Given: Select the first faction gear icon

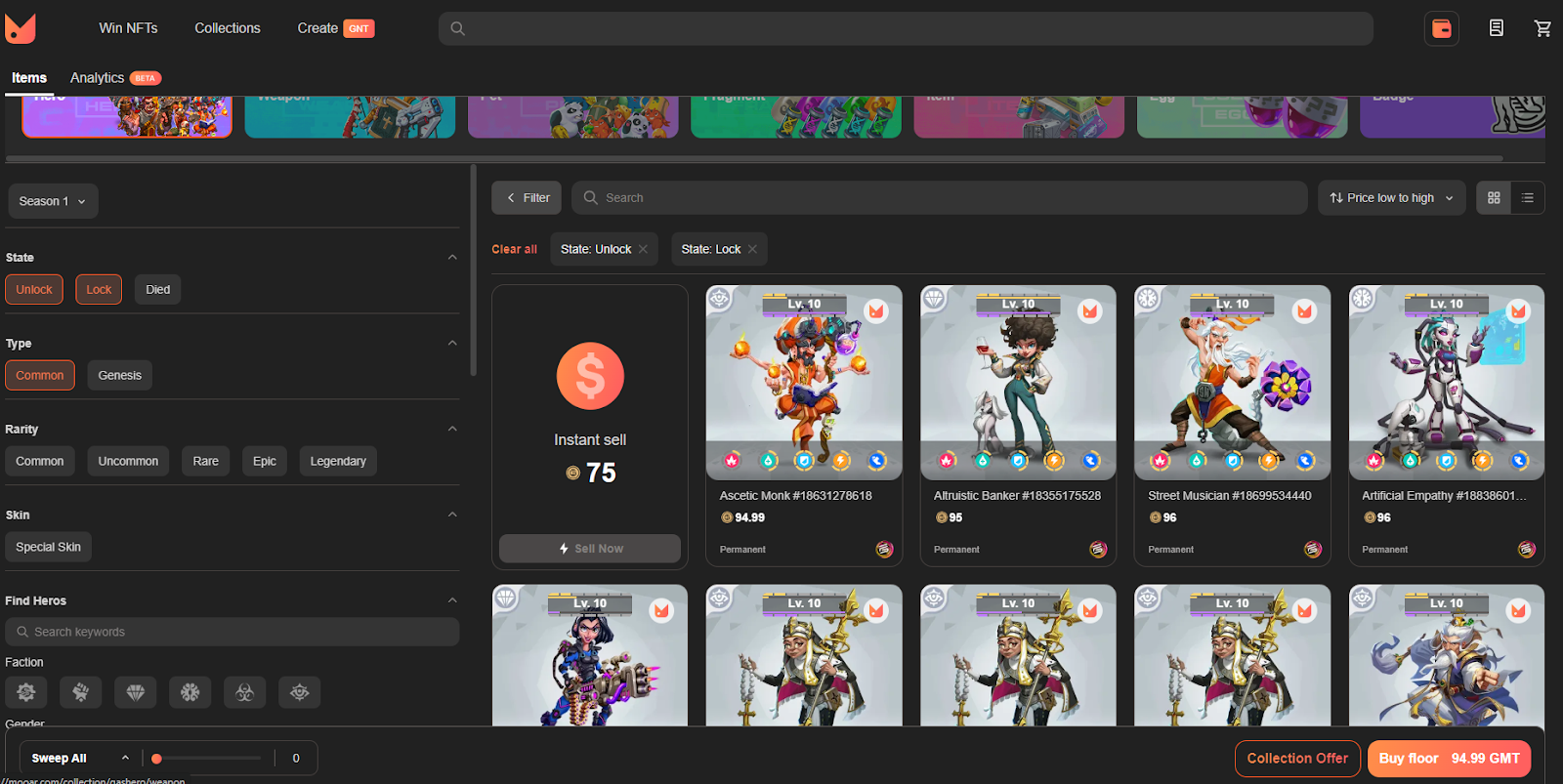Looking at the screenshot, I should (26, 692).
